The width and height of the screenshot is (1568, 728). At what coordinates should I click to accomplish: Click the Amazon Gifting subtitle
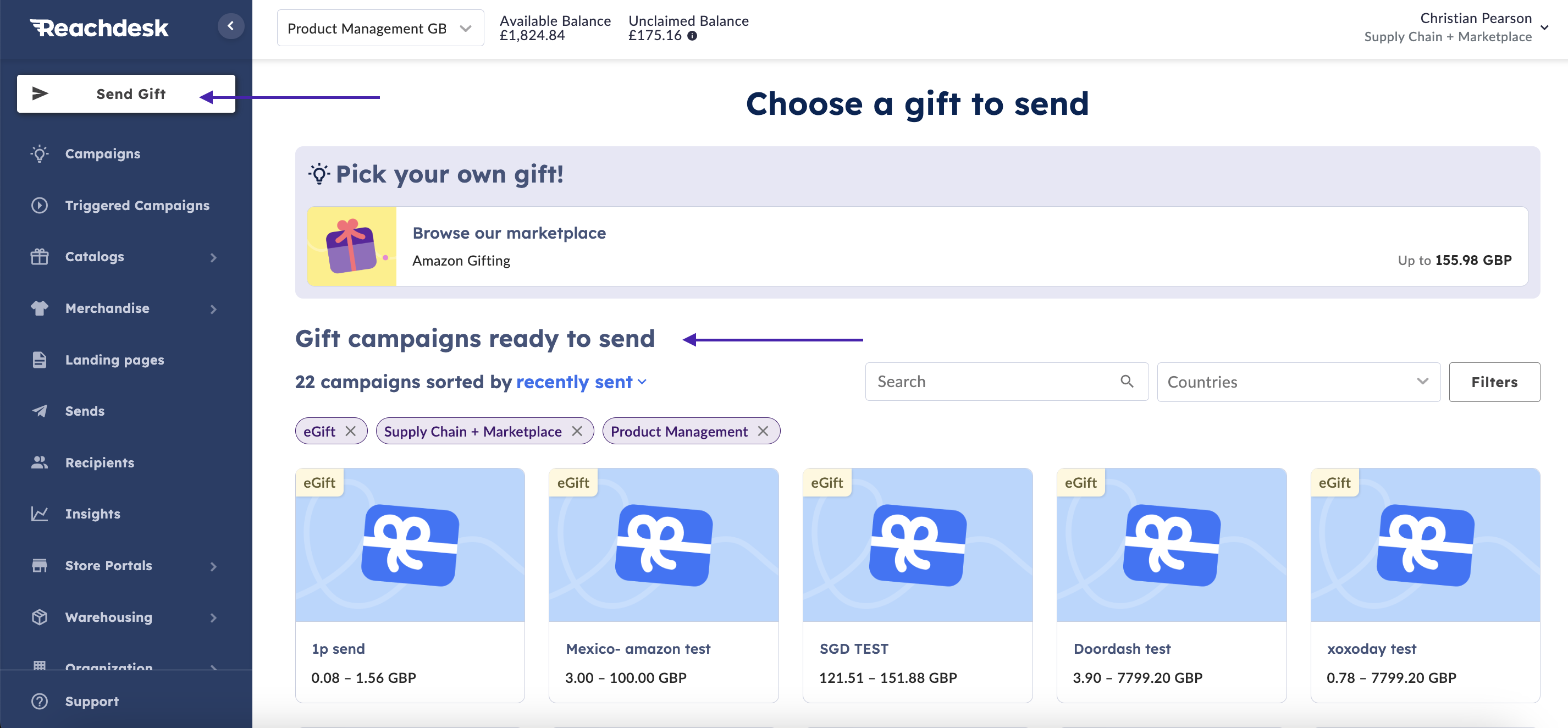pos(461,261)
